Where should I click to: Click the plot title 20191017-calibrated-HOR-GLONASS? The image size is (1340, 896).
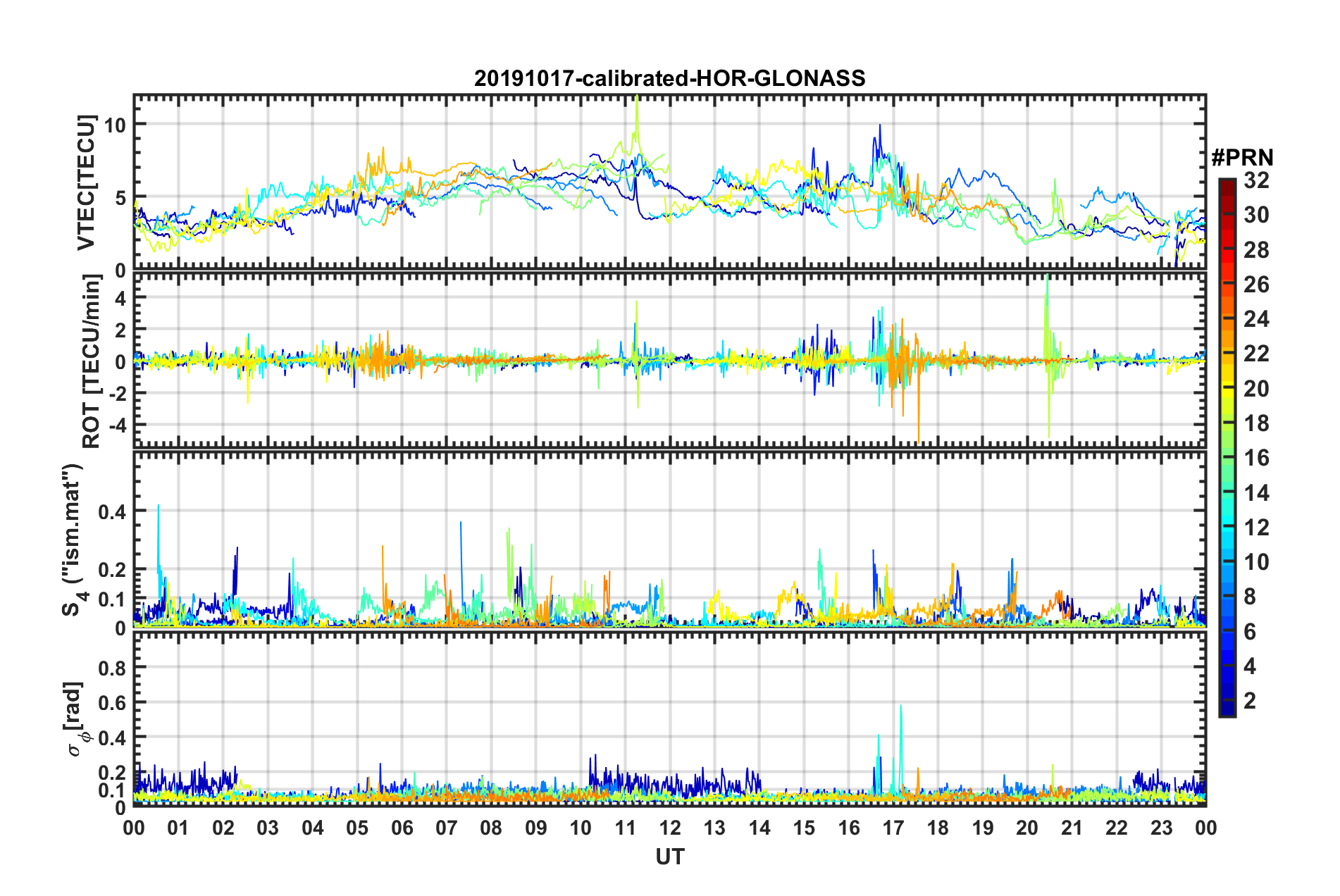669,78
